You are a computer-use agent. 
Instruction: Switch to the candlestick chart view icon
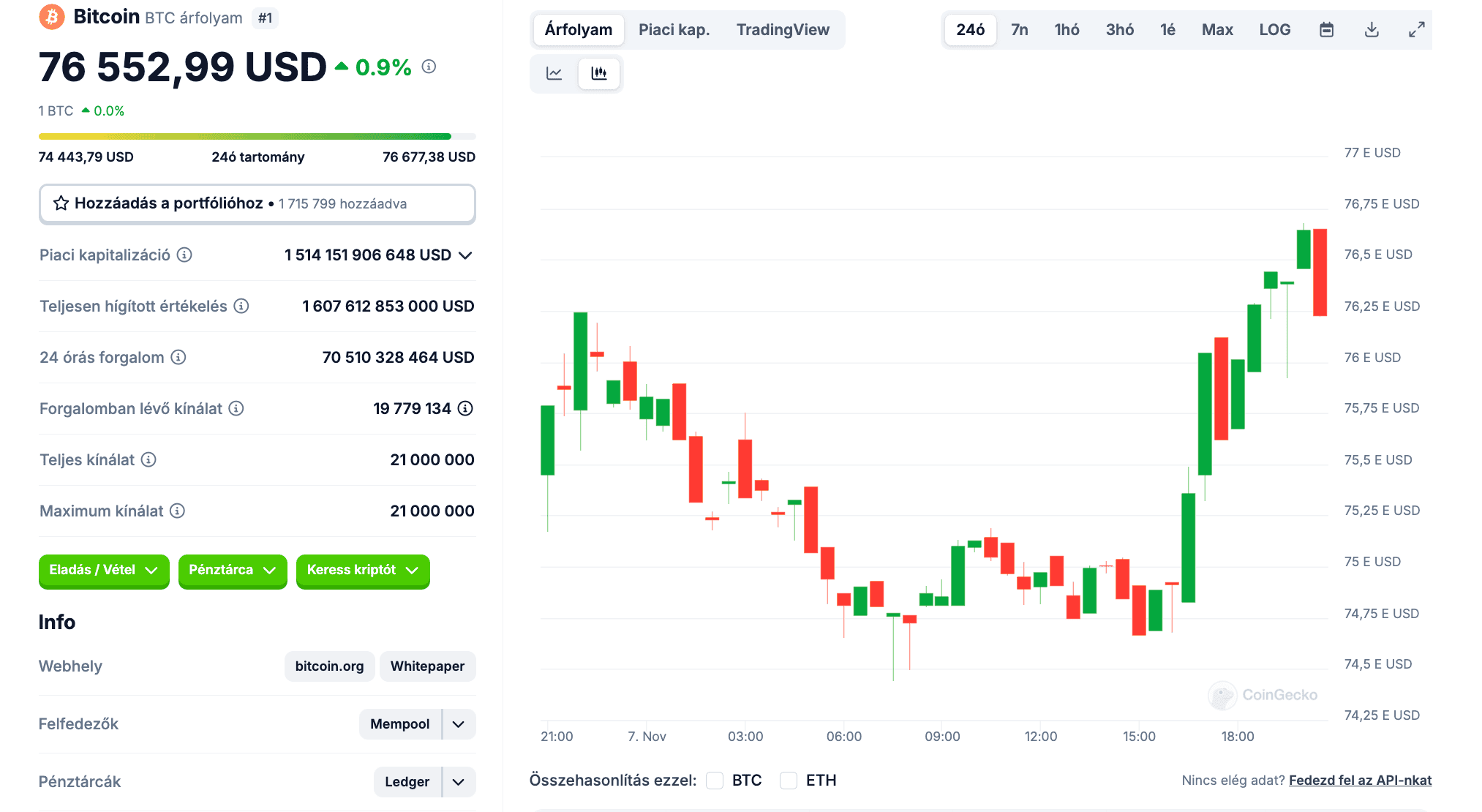[599, 73]
